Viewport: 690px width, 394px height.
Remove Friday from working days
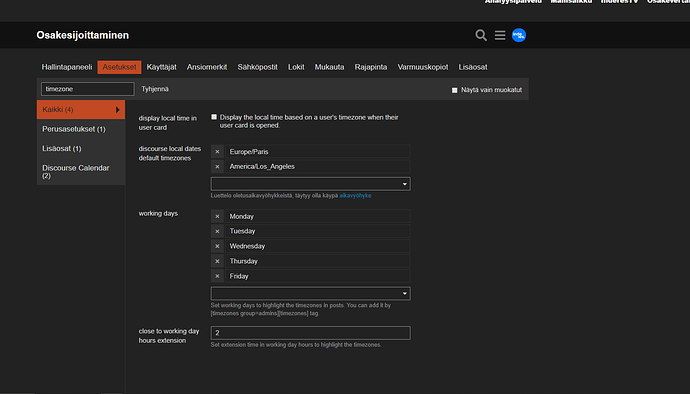tap(217, 276)
